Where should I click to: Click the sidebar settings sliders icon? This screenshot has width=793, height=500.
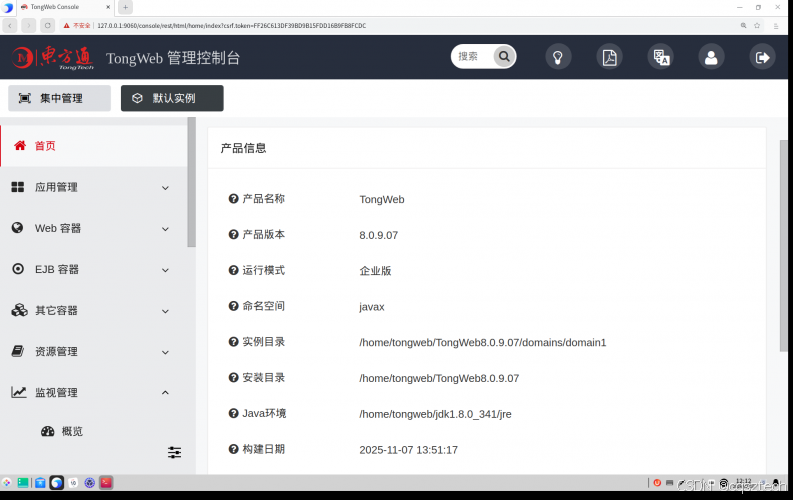click(174, 452)
